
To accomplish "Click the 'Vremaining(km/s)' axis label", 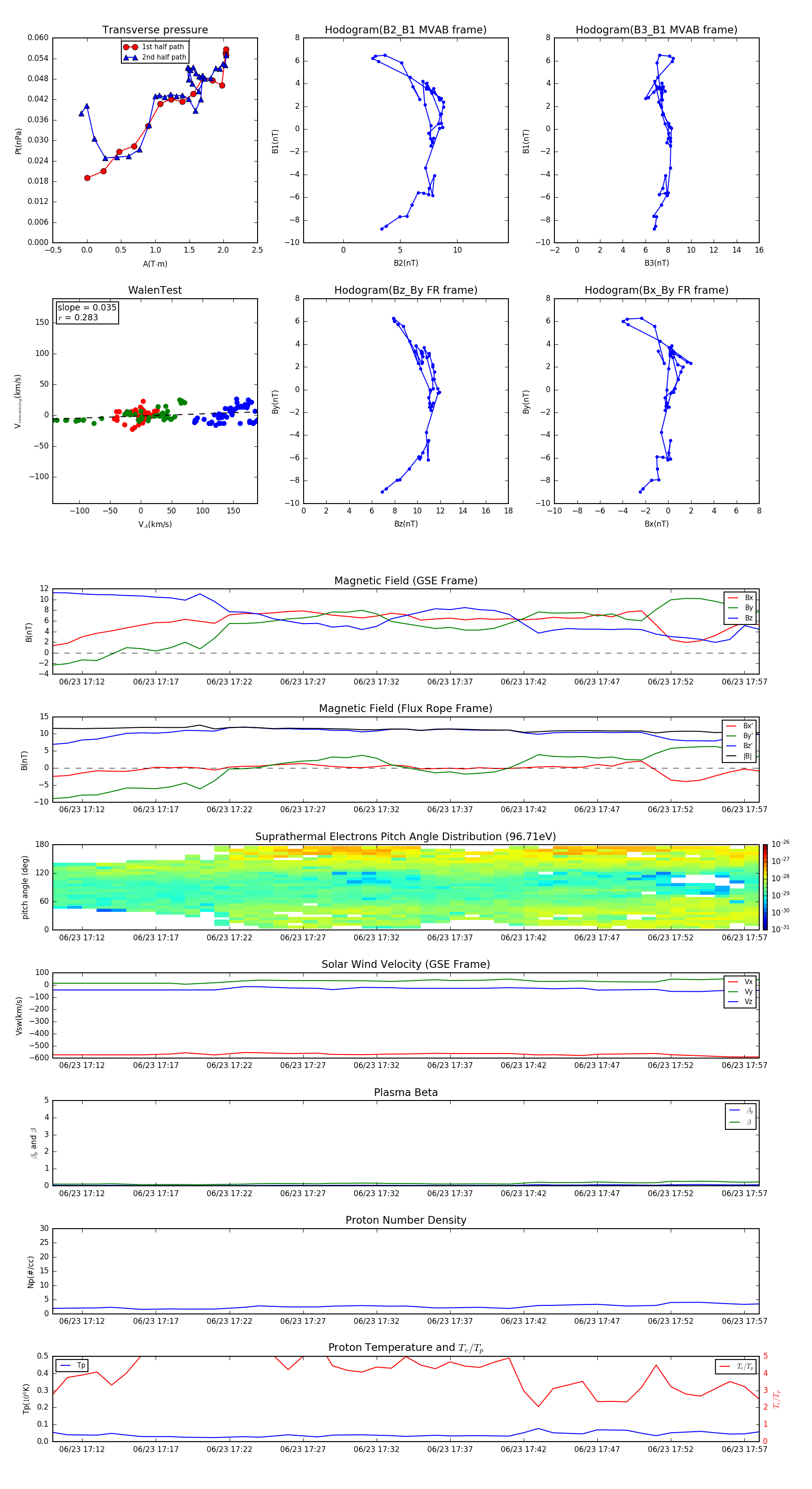I will 18,401.
